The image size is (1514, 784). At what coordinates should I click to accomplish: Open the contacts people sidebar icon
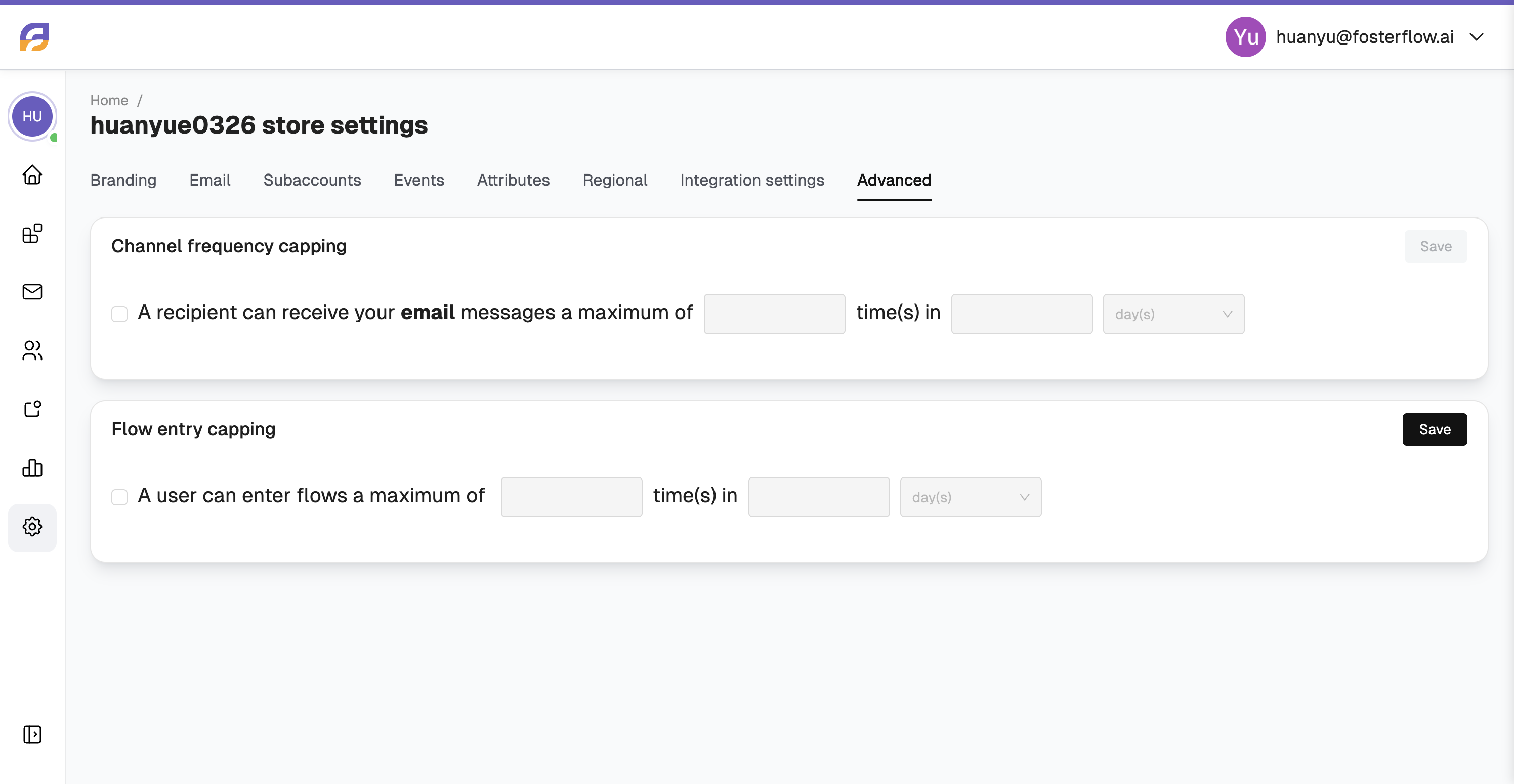point(32,351)
